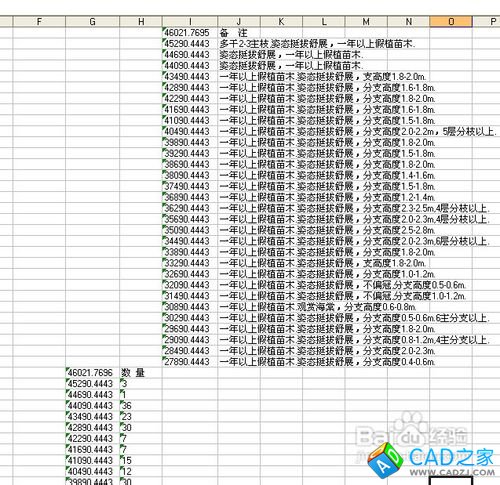Screen dimensions: 500x485
Task: Click cell 31490.4443 in column I
Action: pos(190,296)
